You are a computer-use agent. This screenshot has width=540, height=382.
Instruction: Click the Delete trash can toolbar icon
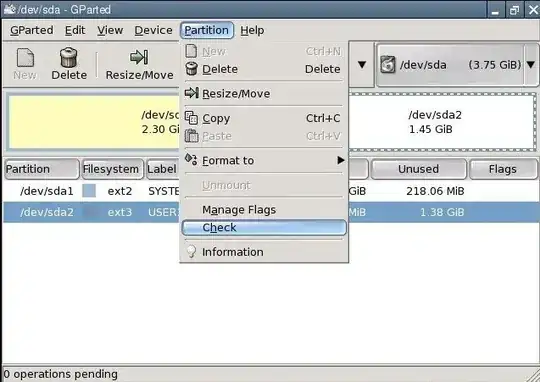point(69,57)
